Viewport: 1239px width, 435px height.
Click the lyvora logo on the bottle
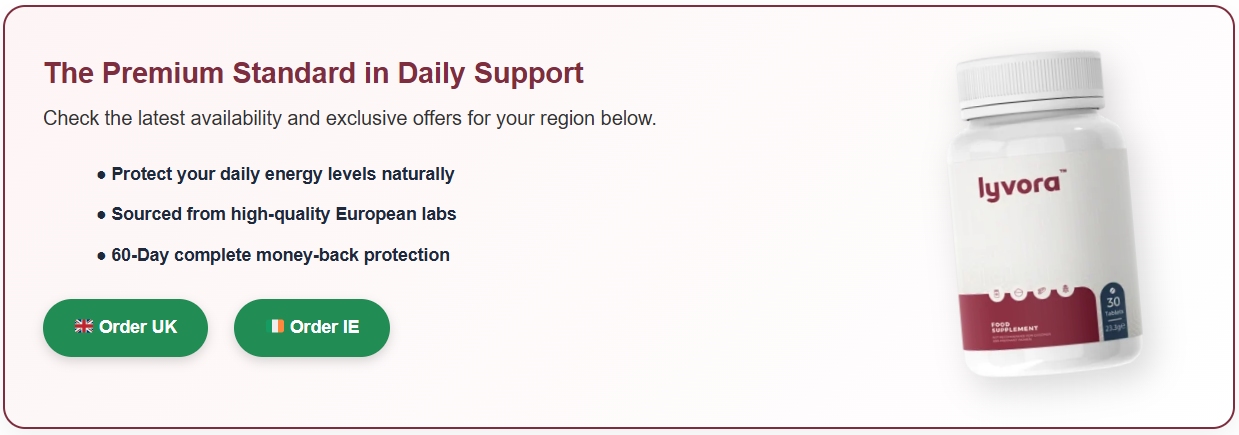point(1021,185)
